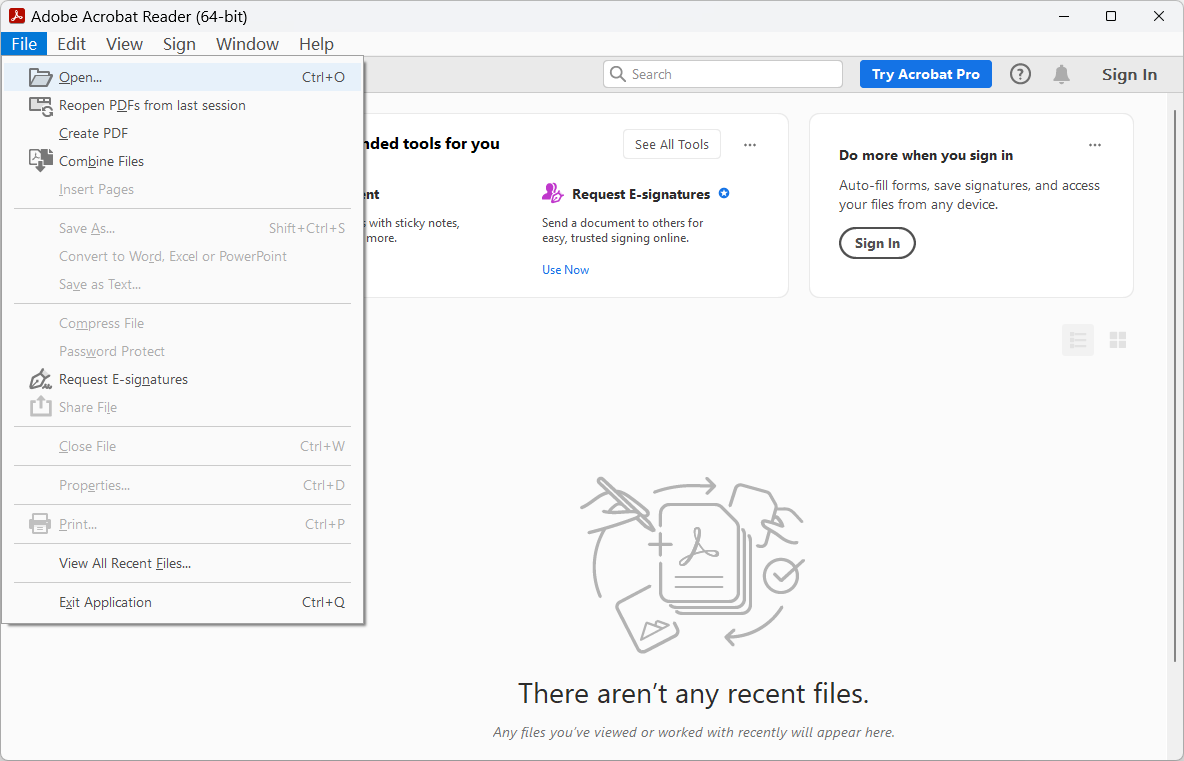The image size is (1184, 761).
Task: Switch to grid view for recent files
Action: pos(1117,340)
